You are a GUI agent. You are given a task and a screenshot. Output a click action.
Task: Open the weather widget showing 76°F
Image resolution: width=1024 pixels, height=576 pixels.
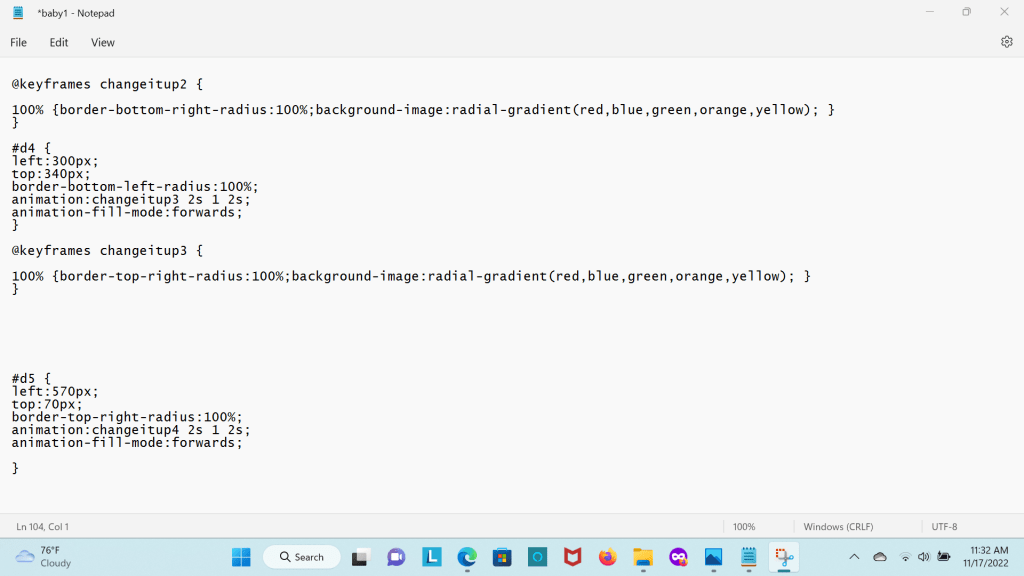44,557
